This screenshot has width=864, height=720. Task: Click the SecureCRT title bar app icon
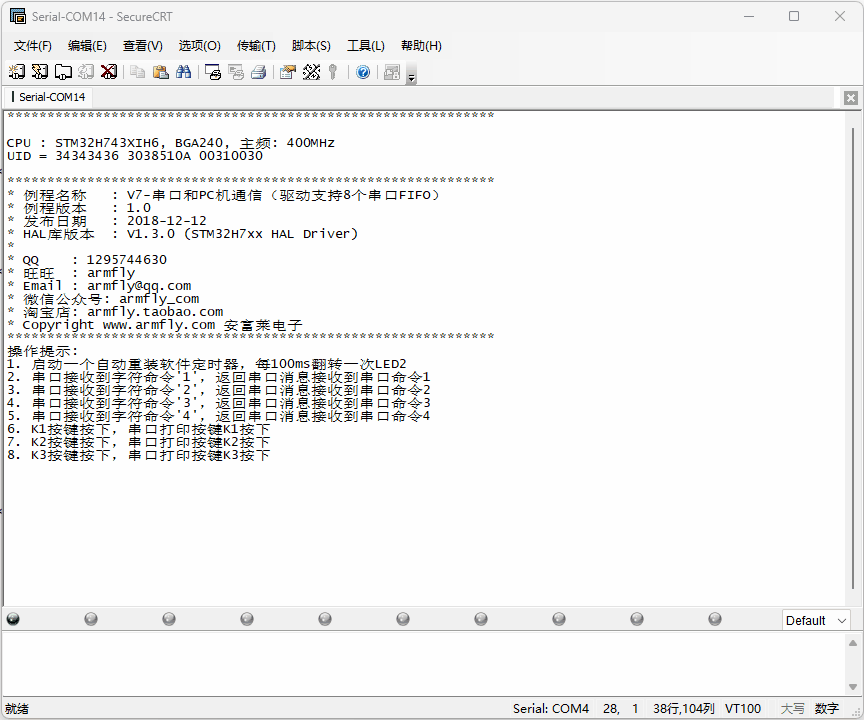pyautogui.click(x=18, y=17)
